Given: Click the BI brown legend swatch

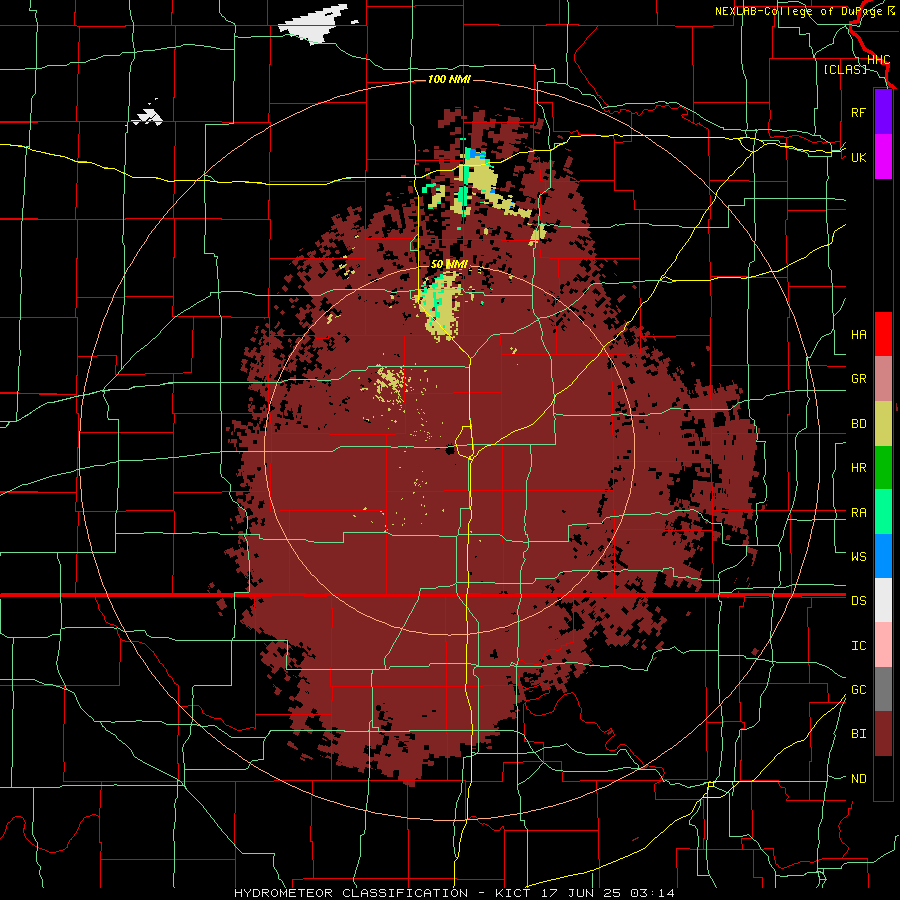Looking at the screenshot, I should (x=883, y=734).
